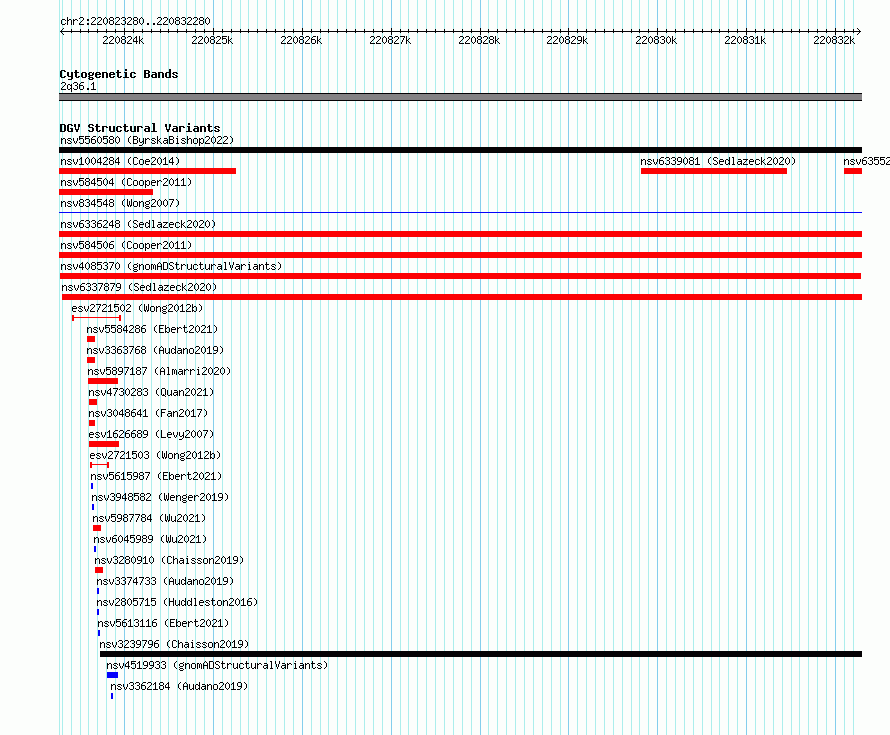Click the chr2:220823280..220832280 region label
The height and width of the screenshot is (735, 890).
click(x=135, y=21)
